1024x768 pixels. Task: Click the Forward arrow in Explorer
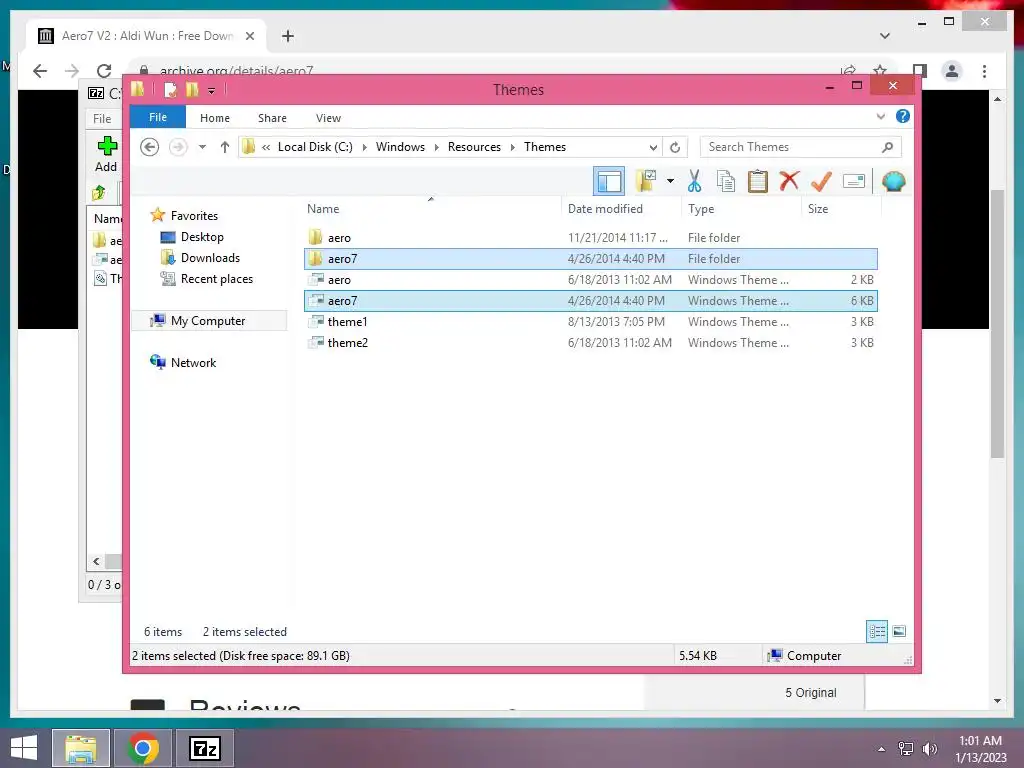(x=178, y=147)
